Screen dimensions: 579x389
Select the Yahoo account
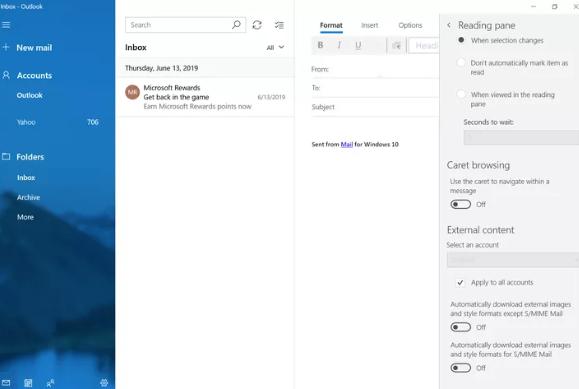pos(26,122)
